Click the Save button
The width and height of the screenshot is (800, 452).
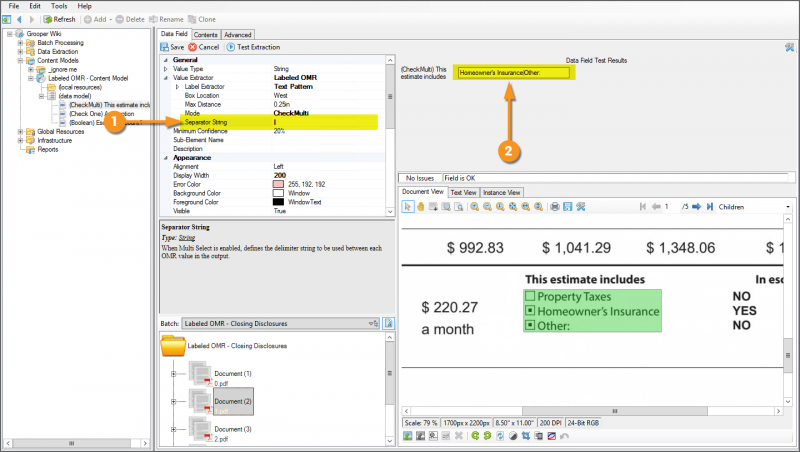pos(172,47)
